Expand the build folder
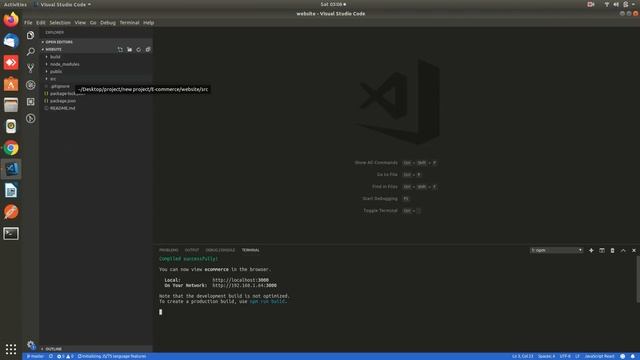This screenshot has height=360, width=640. pyautogui.click(x=55, y=57)
